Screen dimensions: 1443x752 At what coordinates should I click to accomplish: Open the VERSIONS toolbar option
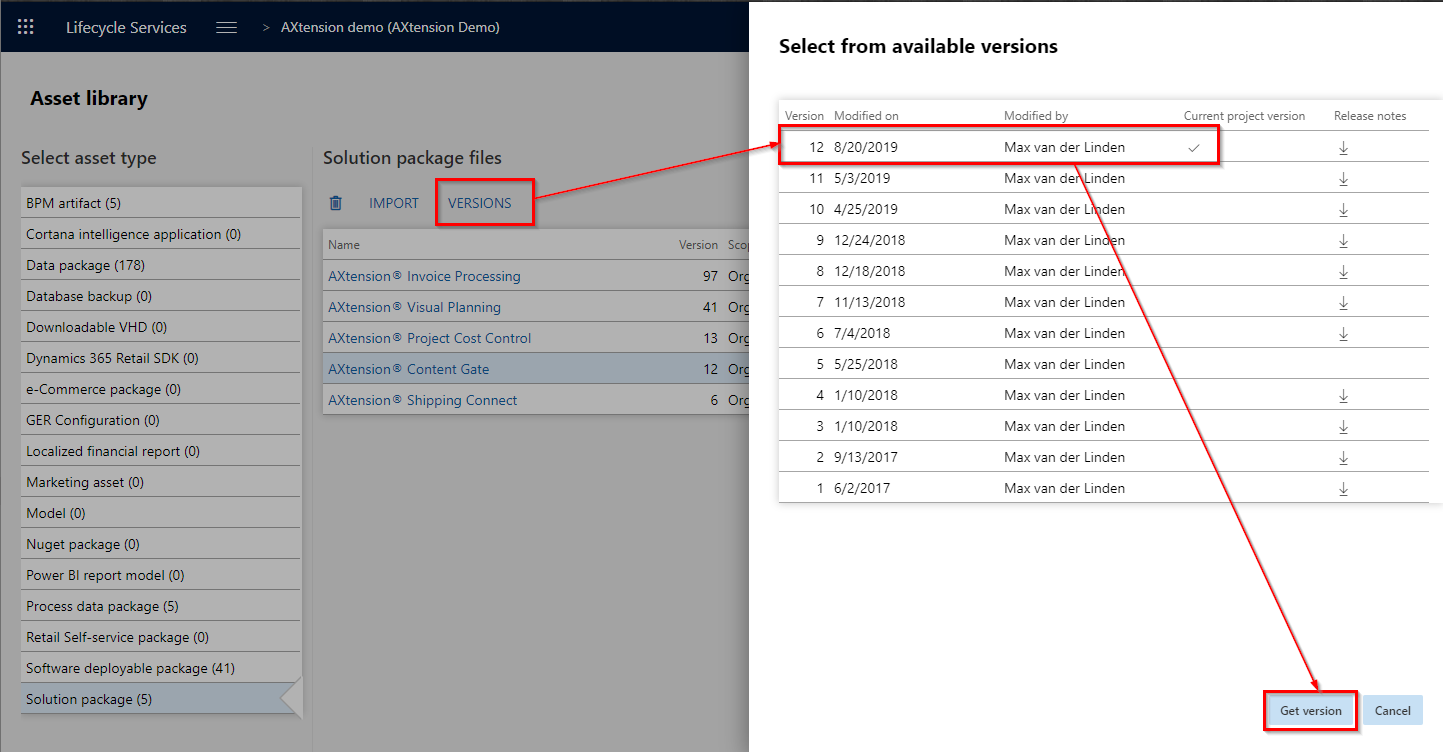click(479, 203)
